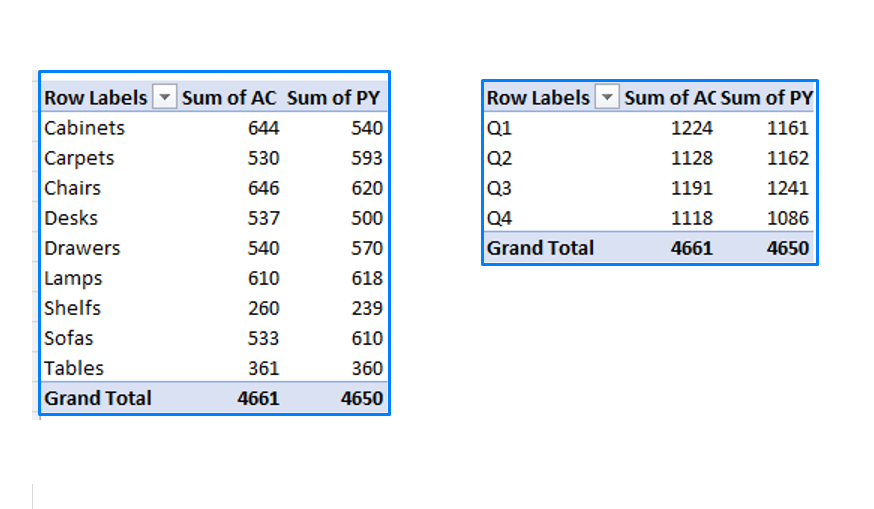Click Q2 AC value 1128

(x=692, y=158)
